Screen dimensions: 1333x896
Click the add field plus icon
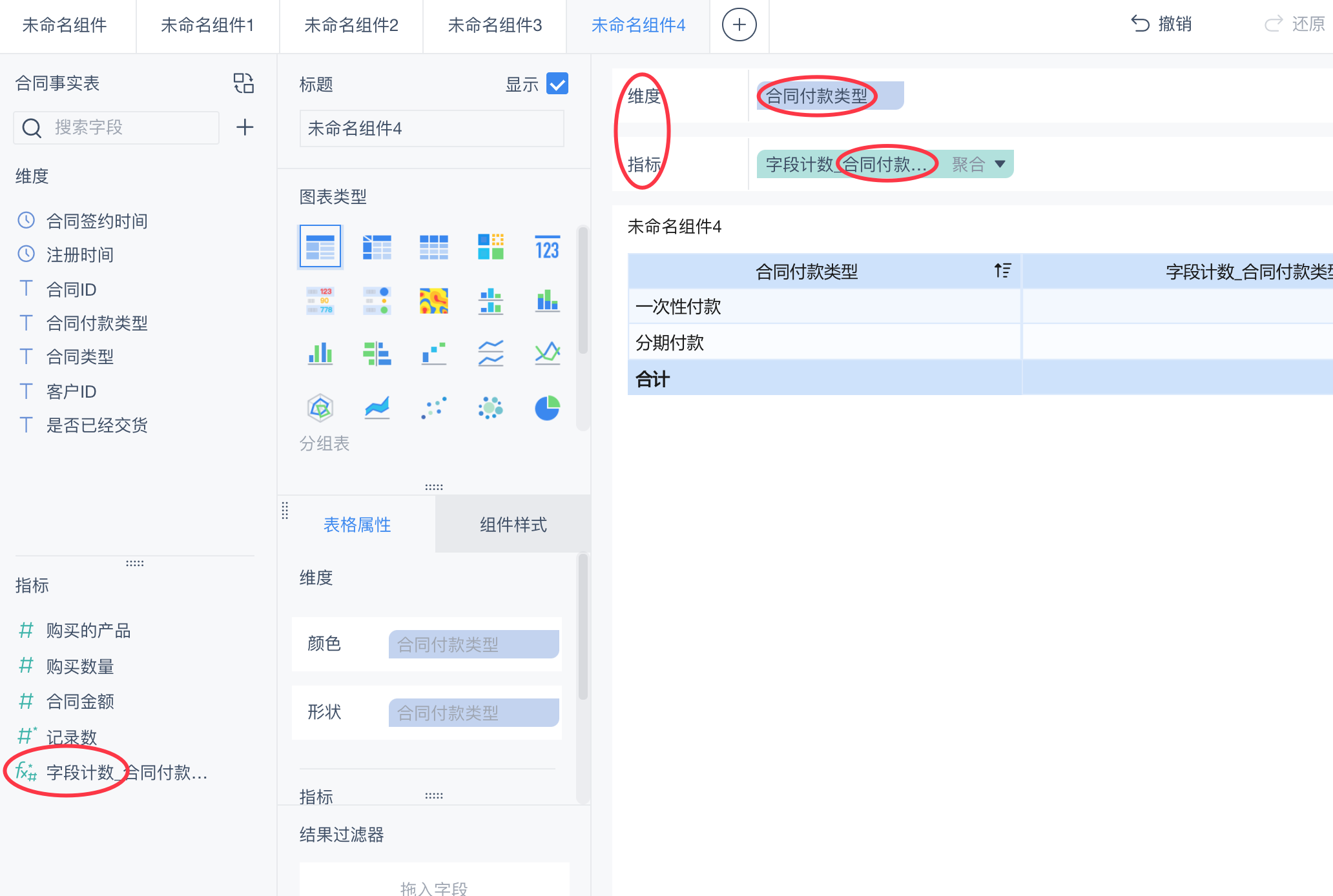[245, 127]
